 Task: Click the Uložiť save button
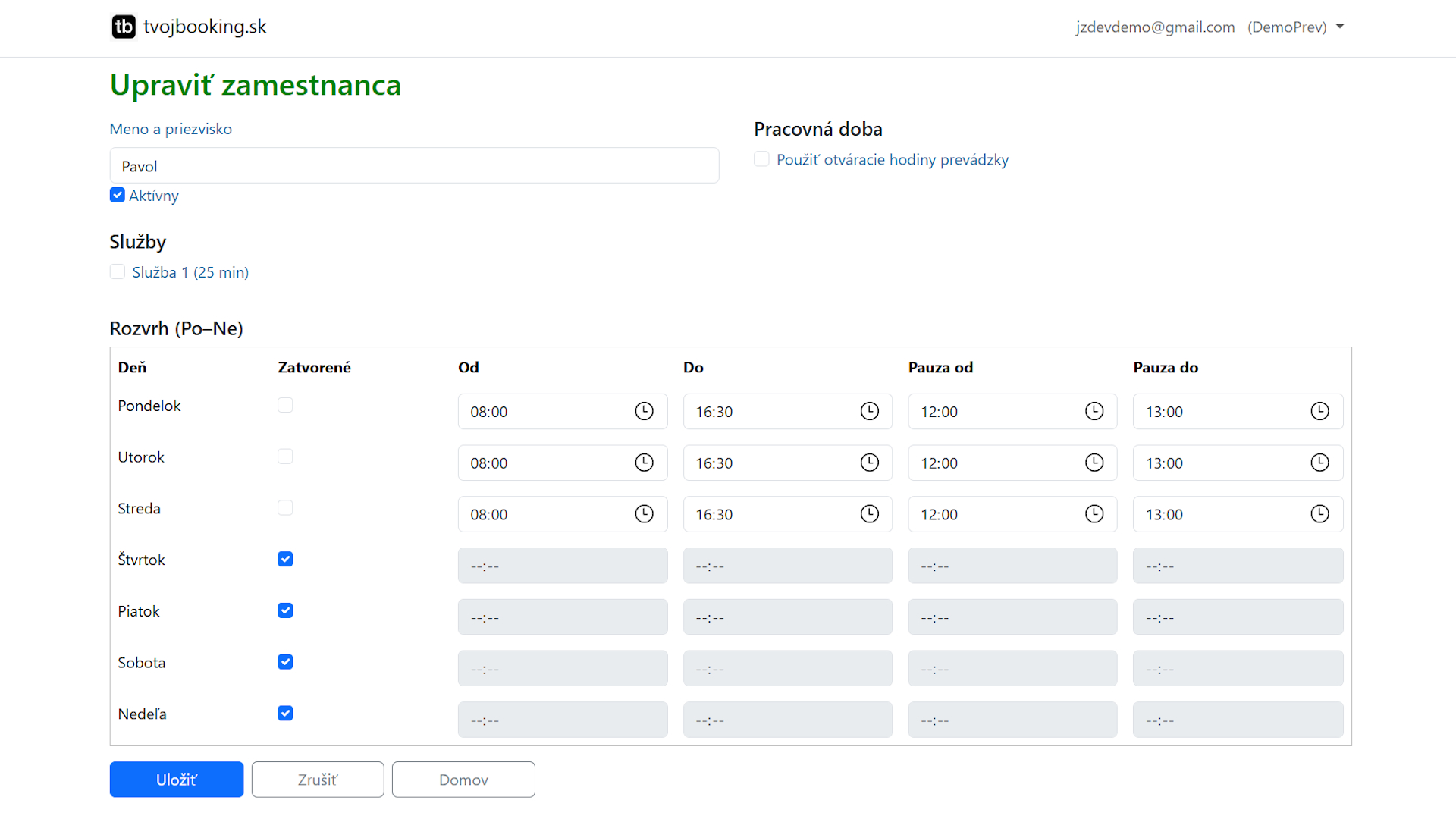[176, 780]
